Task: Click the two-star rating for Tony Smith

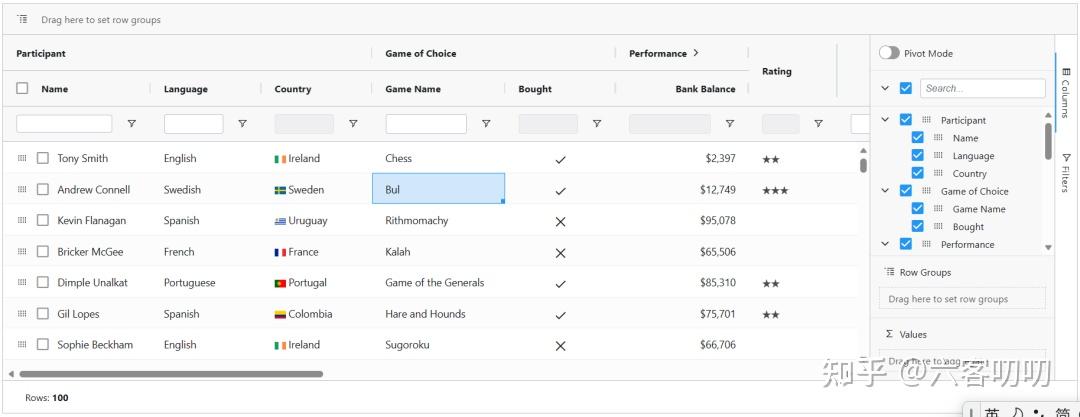Action: [771, 160]
